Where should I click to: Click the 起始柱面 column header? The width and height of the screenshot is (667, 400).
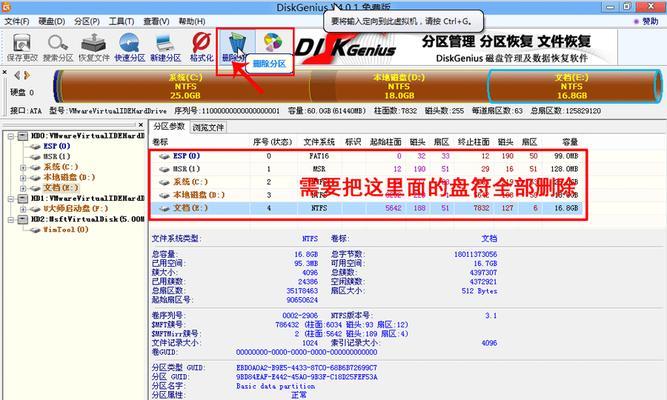point(385,142)
